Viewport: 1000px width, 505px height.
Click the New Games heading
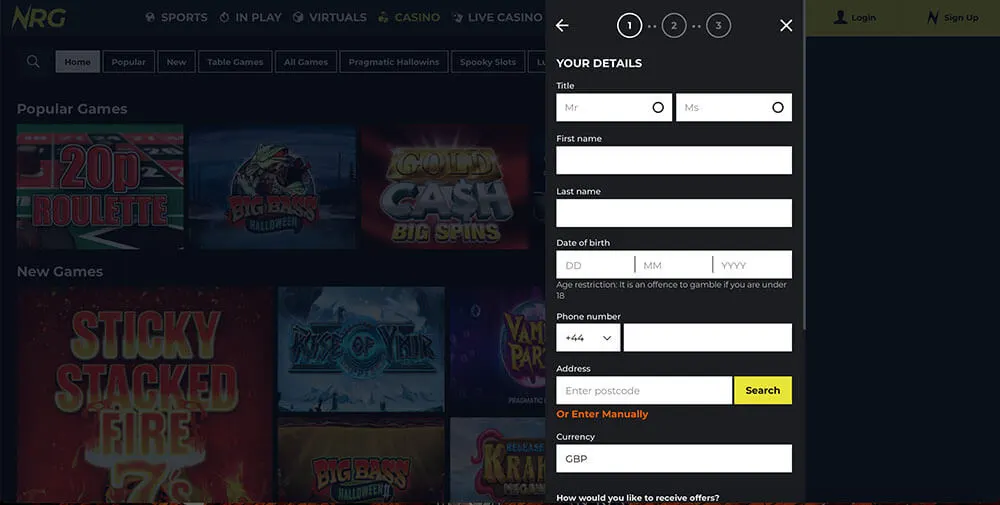coord(60,272)
